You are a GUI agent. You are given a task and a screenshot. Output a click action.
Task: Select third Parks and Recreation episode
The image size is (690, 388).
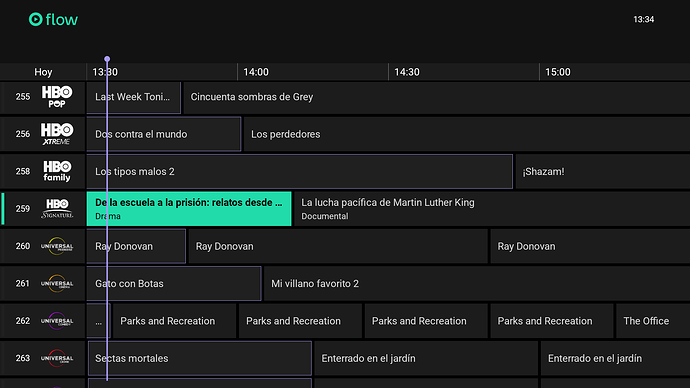coord(426,321)
